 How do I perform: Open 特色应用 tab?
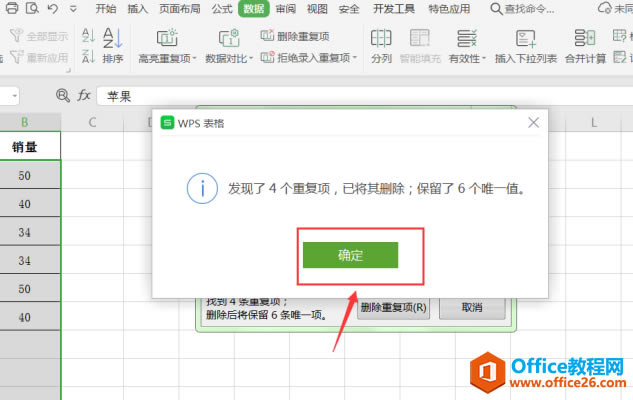coord(449,8)
